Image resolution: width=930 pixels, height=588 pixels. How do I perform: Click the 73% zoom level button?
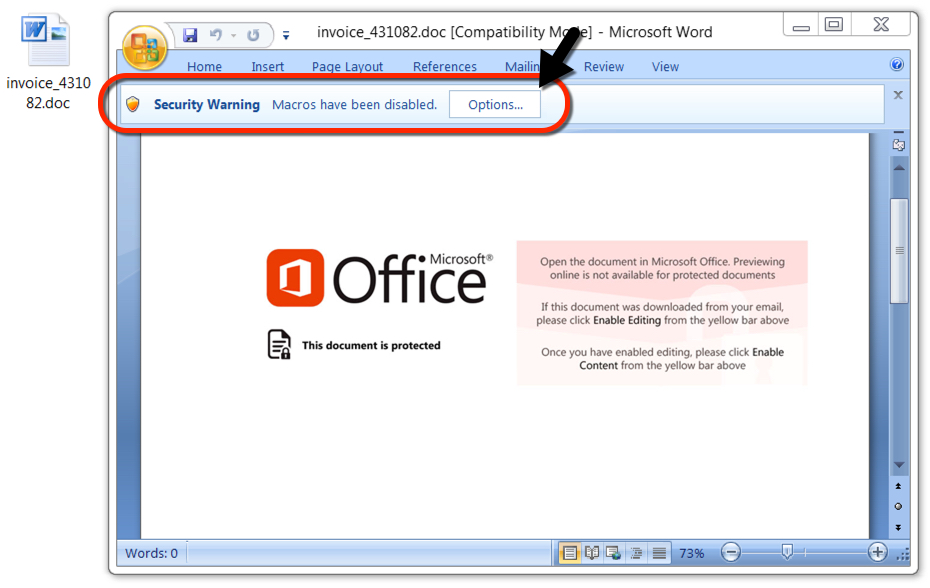692,554
